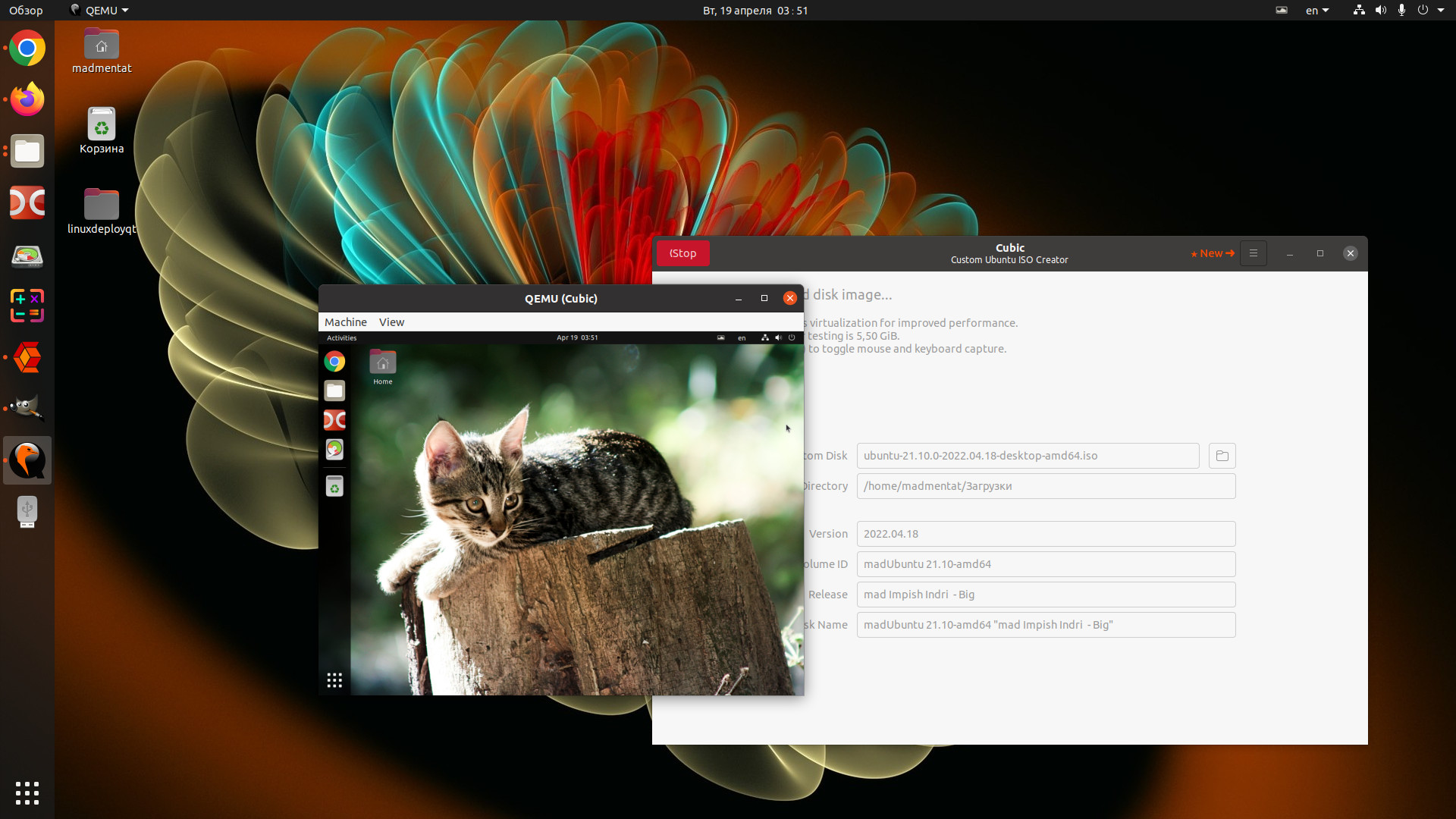Show applications grid inside QEMU guest
The width and height of the screenshot is (1456, 819).
[x=334, y=680]
